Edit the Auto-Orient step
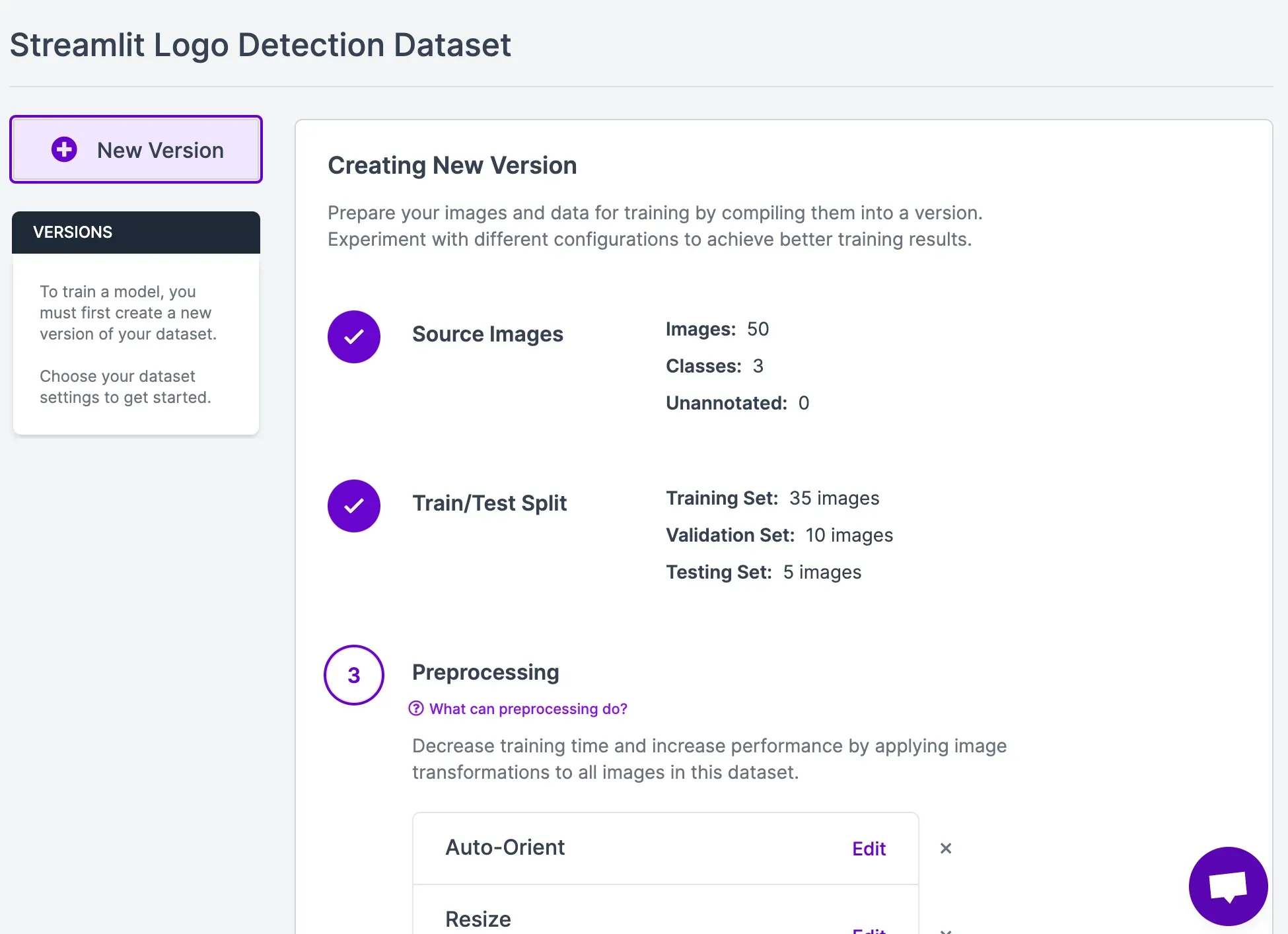This screenshot has height=934, width=1288. 869,849
